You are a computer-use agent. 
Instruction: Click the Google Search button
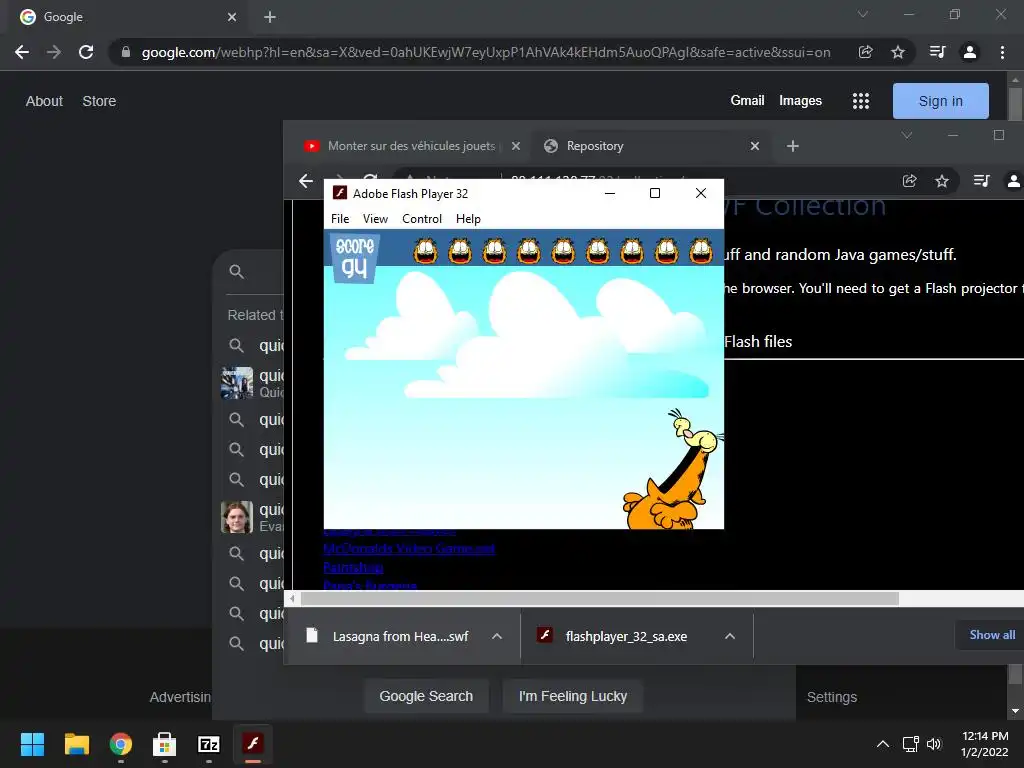pos(426,696)
